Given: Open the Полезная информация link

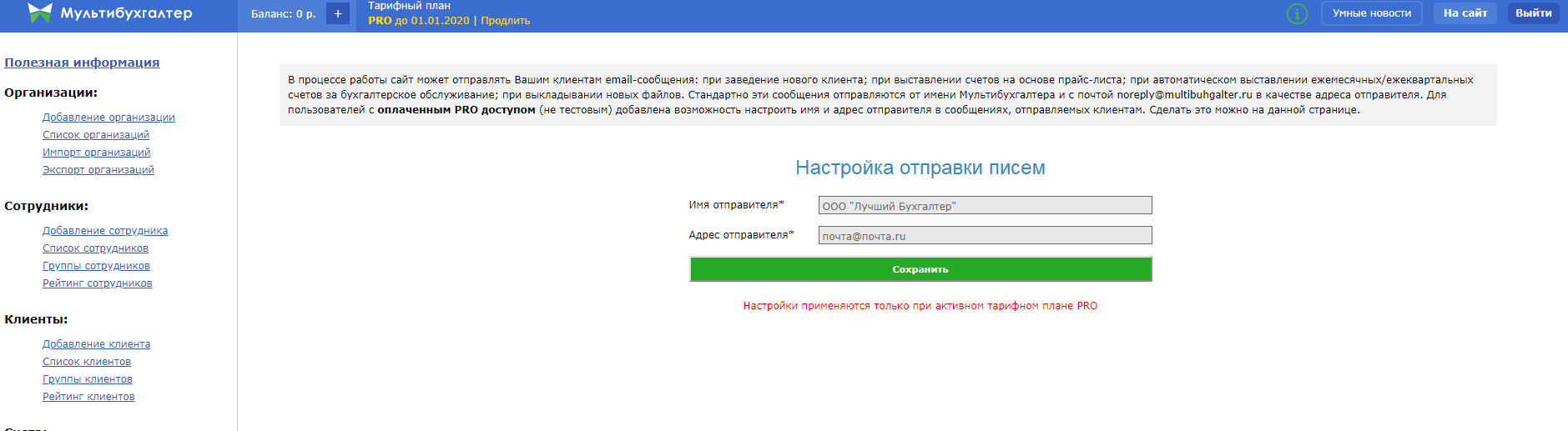Looking at the screenshot, I should pos(82,63).
